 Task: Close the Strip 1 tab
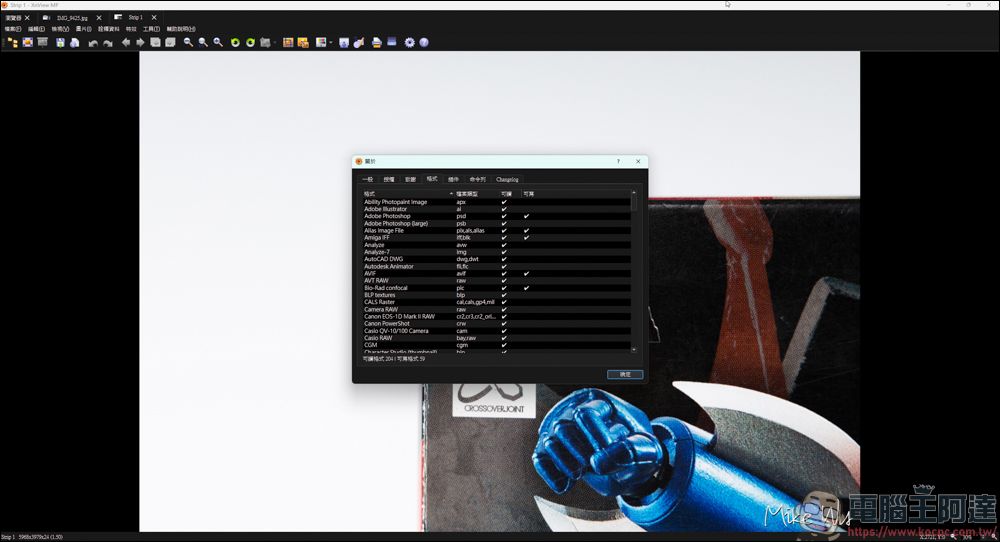pos(154,18)
